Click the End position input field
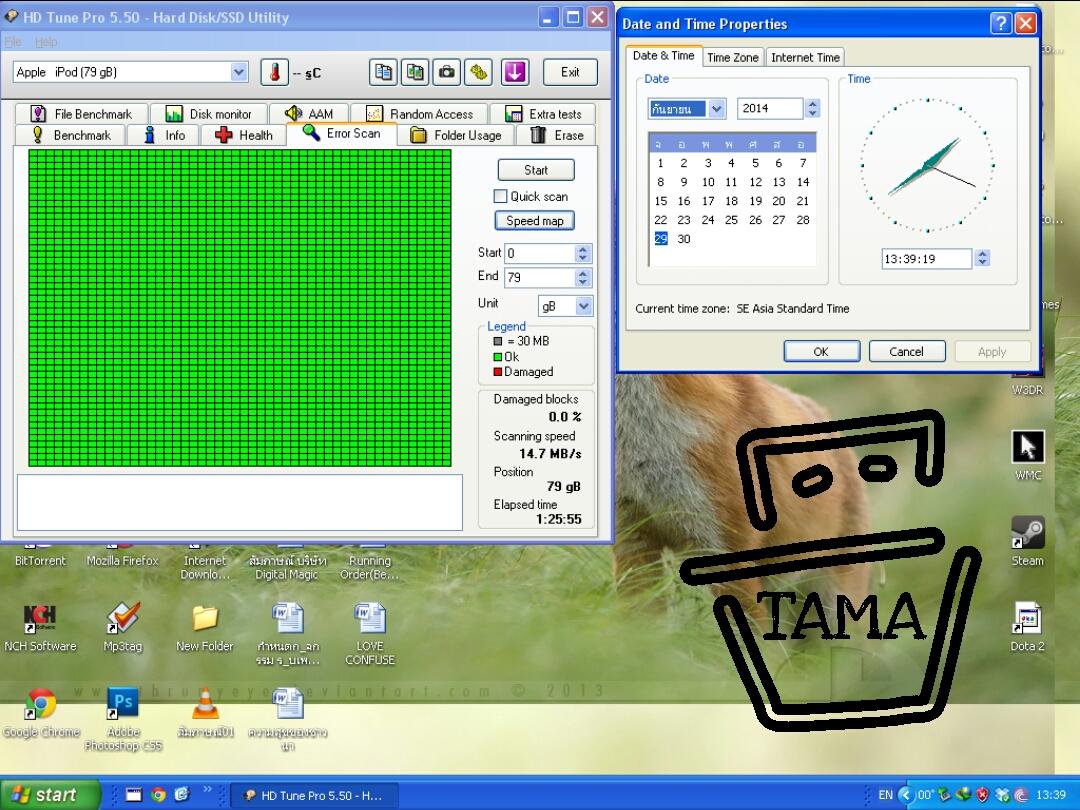This screenshot has height=810, width=1080. point(539,277)
